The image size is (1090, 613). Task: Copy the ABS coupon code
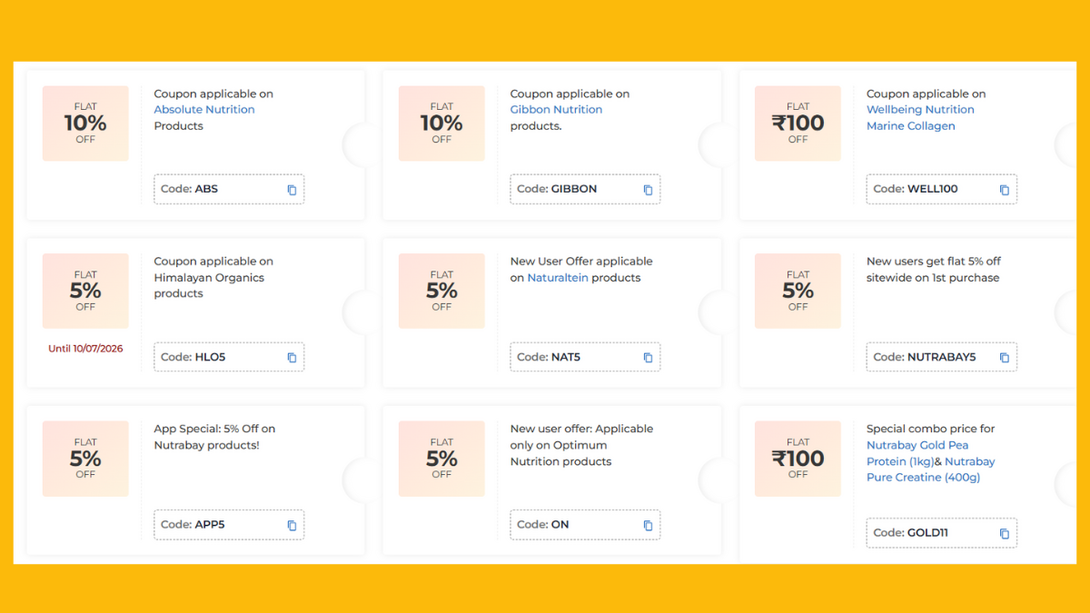click(292, 190)
